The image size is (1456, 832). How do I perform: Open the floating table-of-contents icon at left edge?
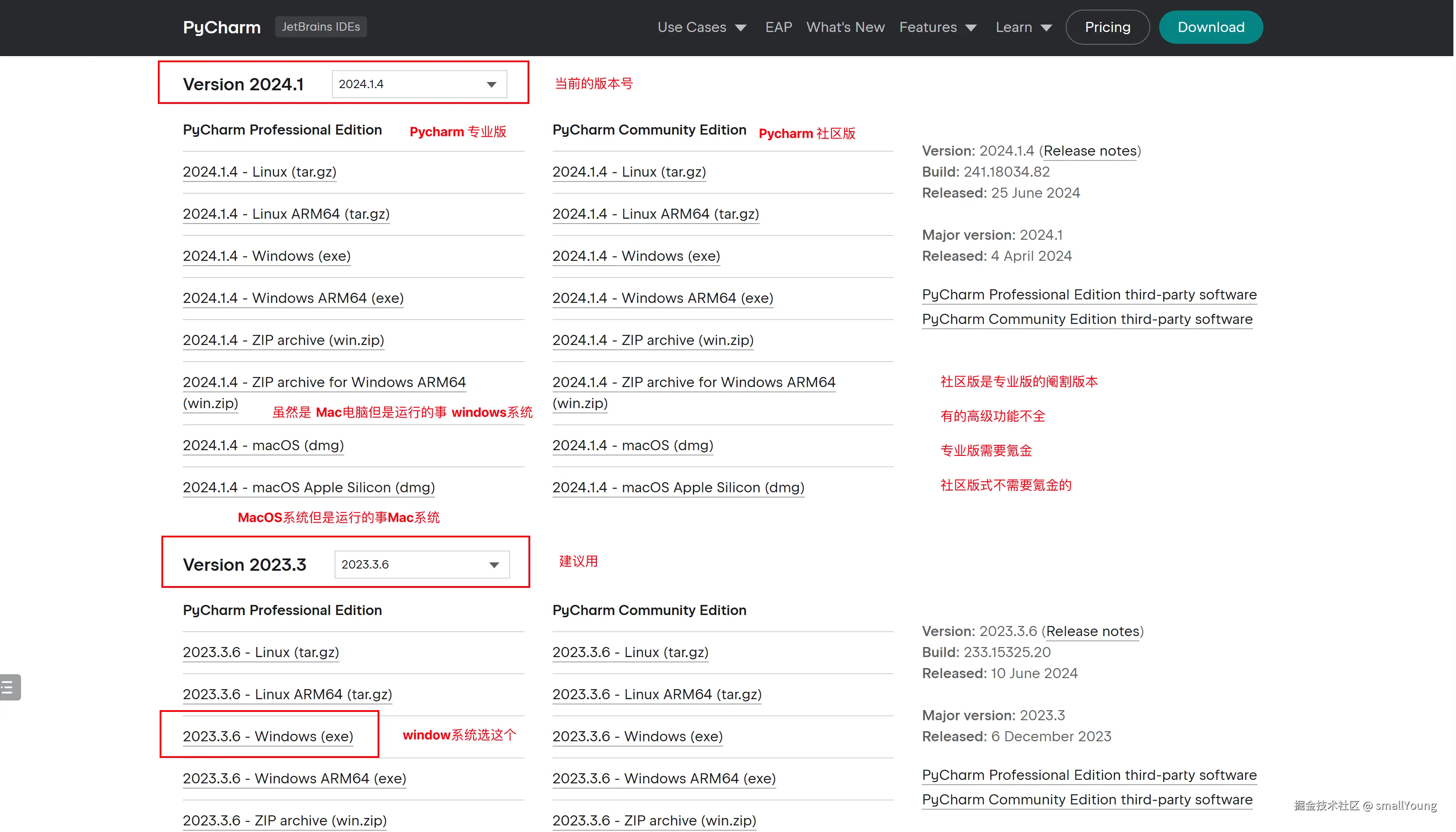(10, 687)
